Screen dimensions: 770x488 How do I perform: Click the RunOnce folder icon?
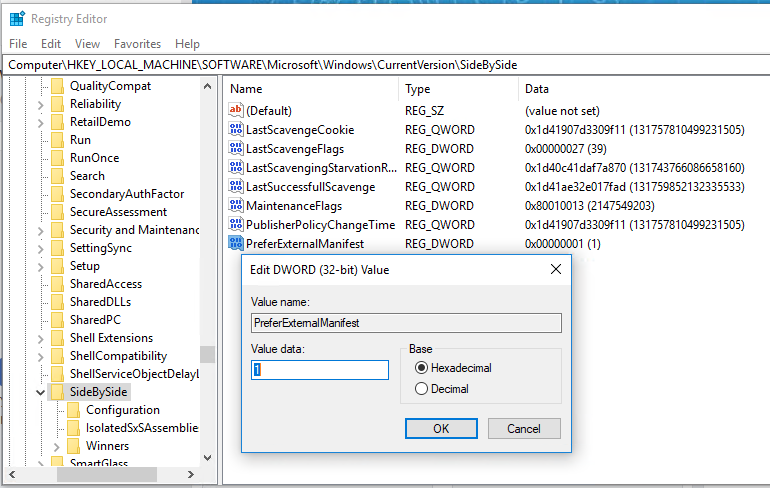(x=57, y=158)
